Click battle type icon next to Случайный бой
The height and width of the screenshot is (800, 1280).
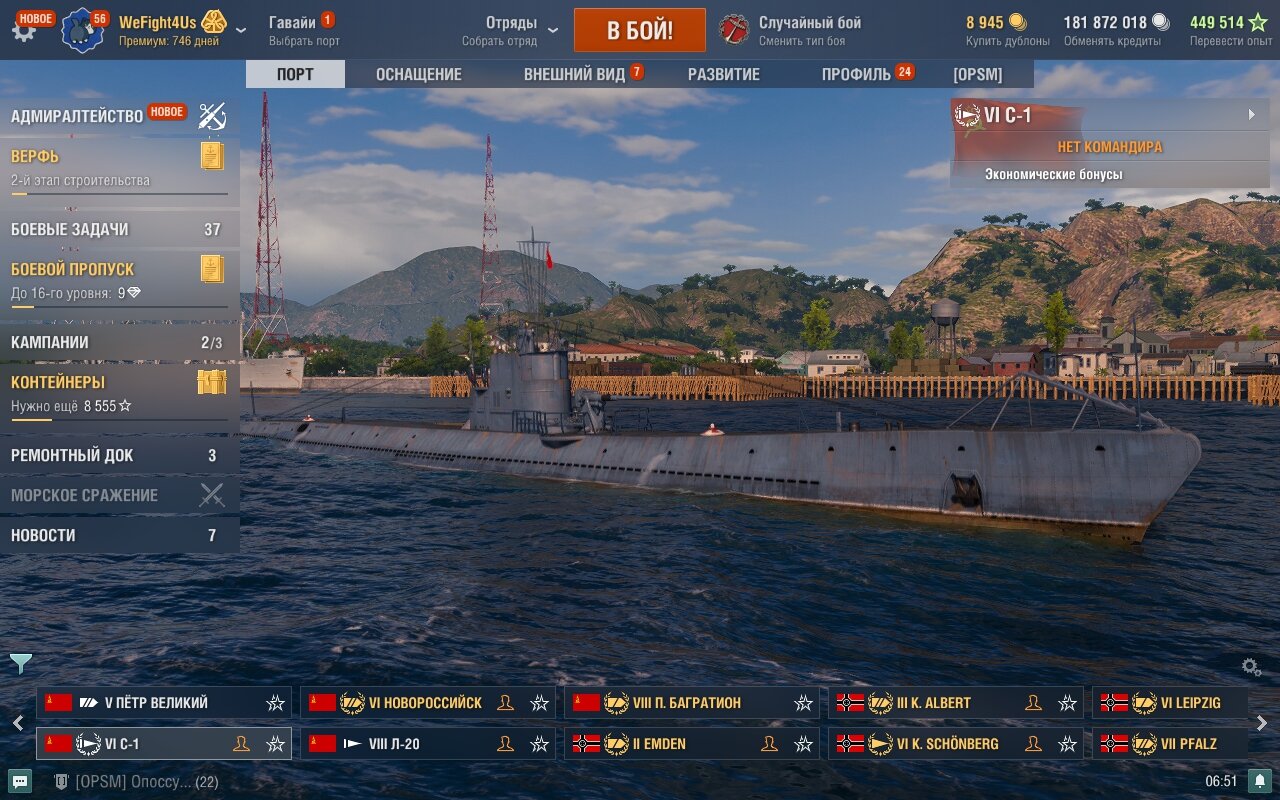tap(734, 30)
